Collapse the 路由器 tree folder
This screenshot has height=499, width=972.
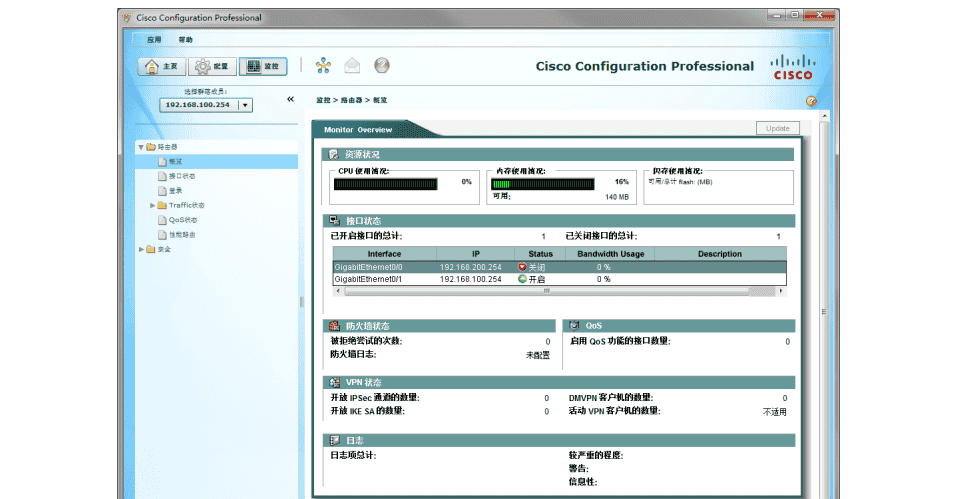point(141,148)
